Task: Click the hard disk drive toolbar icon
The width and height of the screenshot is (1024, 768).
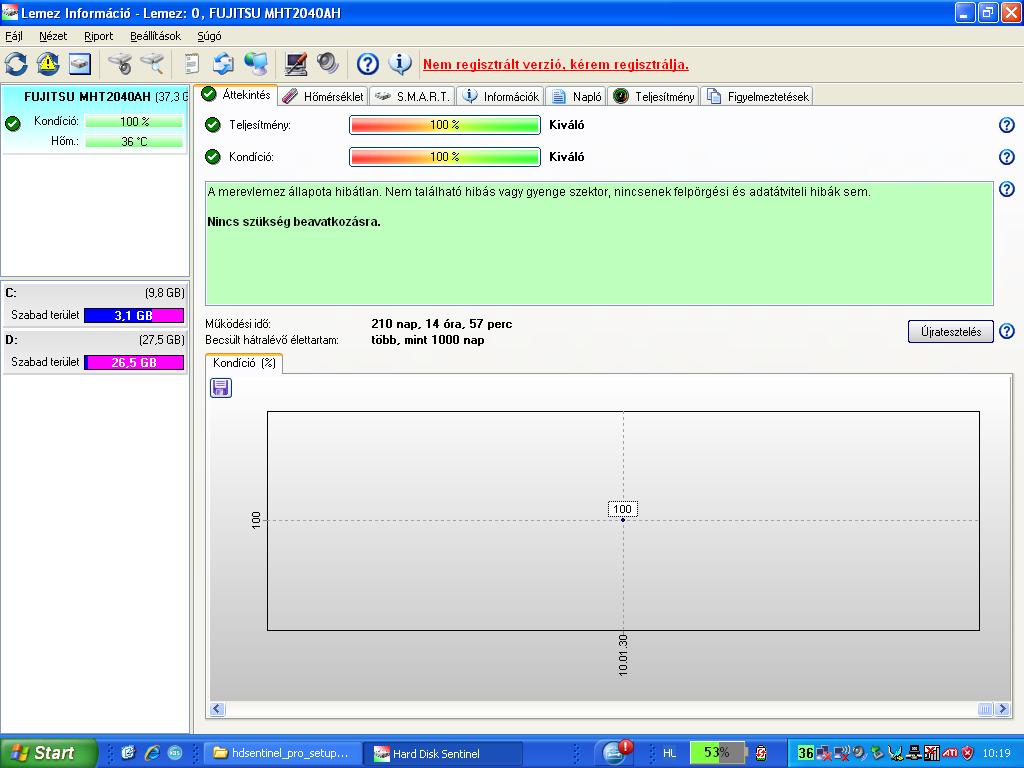Action: coord(80,64)
